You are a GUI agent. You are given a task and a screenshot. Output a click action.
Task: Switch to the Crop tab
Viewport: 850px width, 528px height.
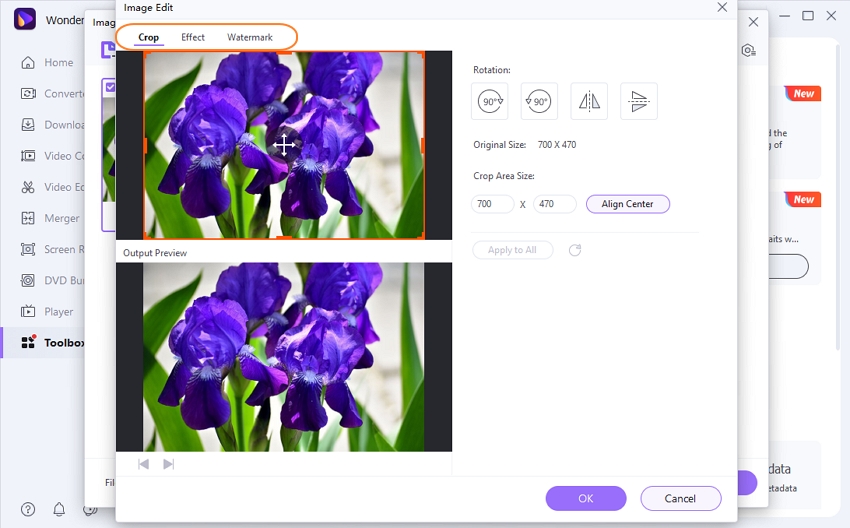tap(148, 37)
